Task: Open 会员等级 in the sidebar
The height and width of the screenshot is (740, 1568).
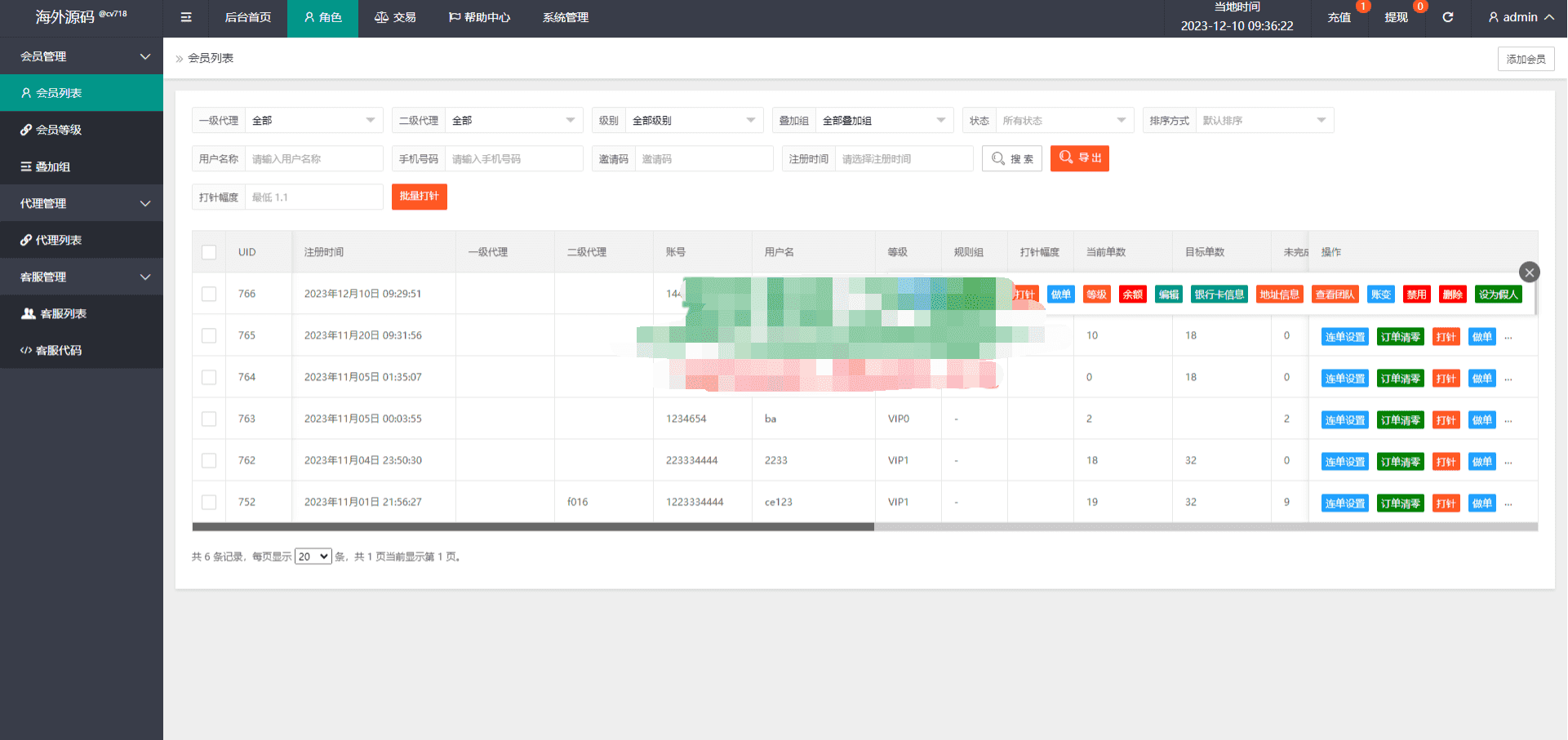Action: click(x=58, y=130)
